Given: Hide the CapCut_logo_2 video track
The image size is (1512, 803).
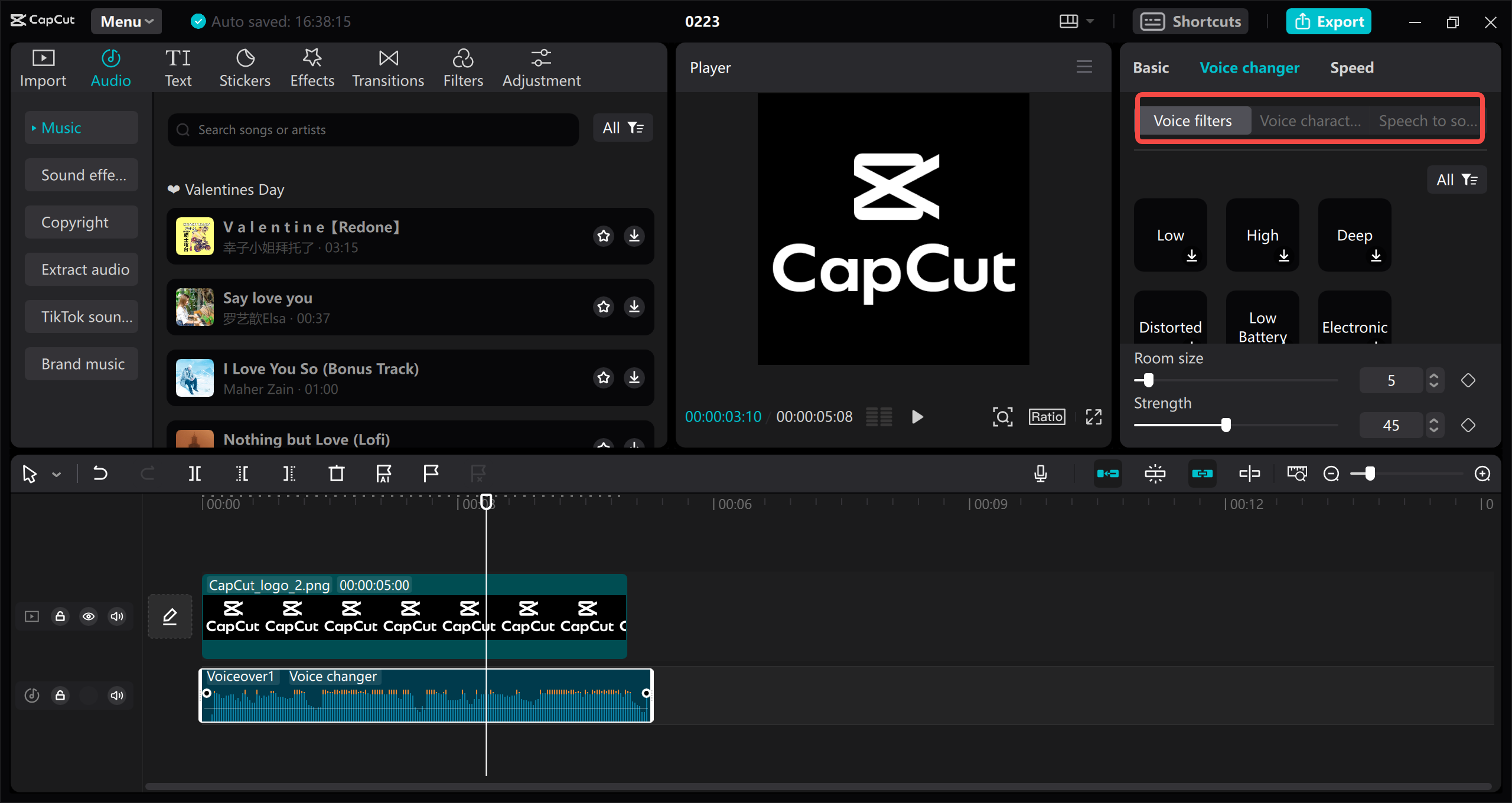Looking at the screenshot, I should (89, 616).
